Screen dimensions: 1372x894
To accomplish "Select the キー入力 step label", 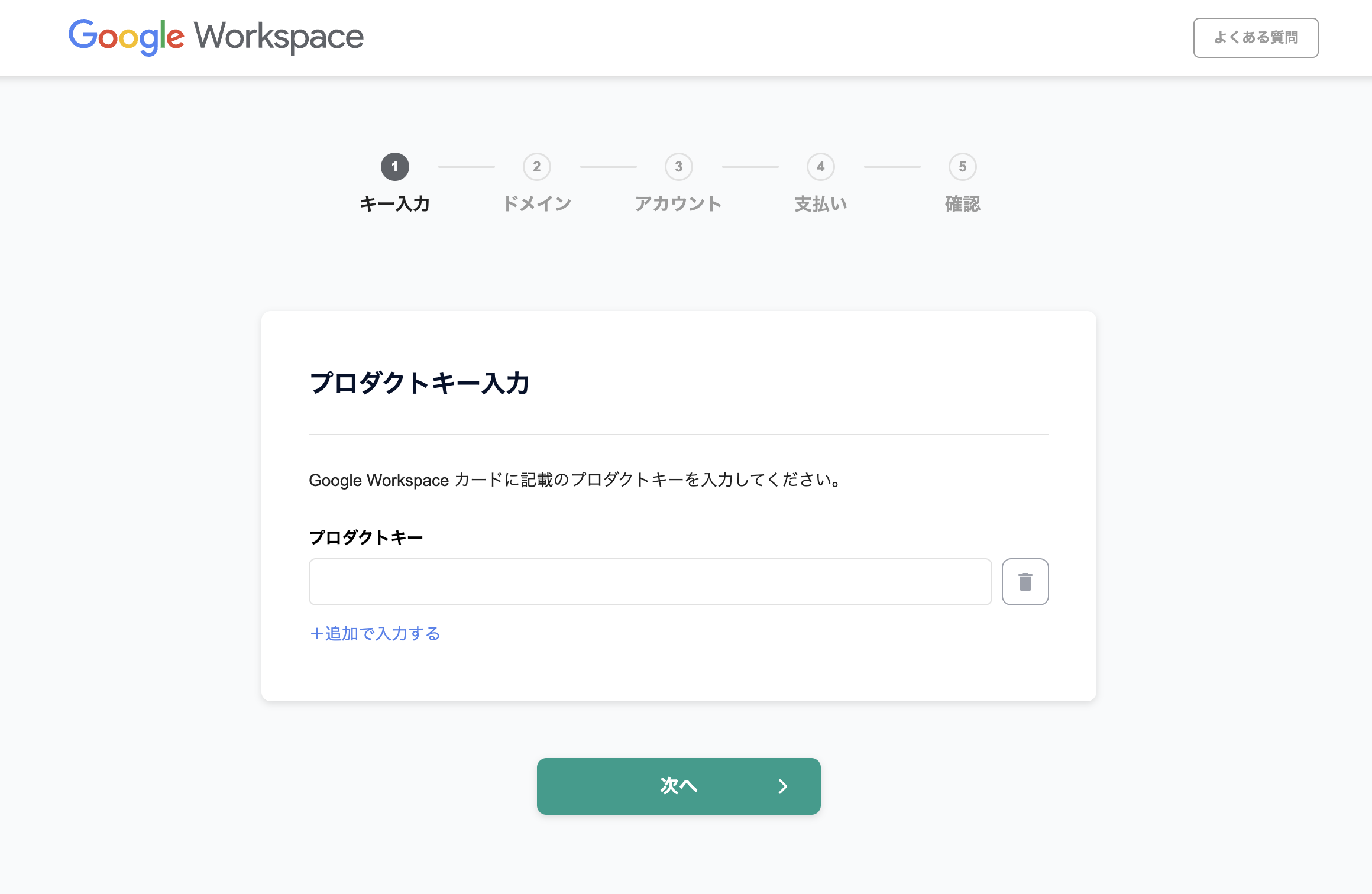I will (x=395, y=203).
